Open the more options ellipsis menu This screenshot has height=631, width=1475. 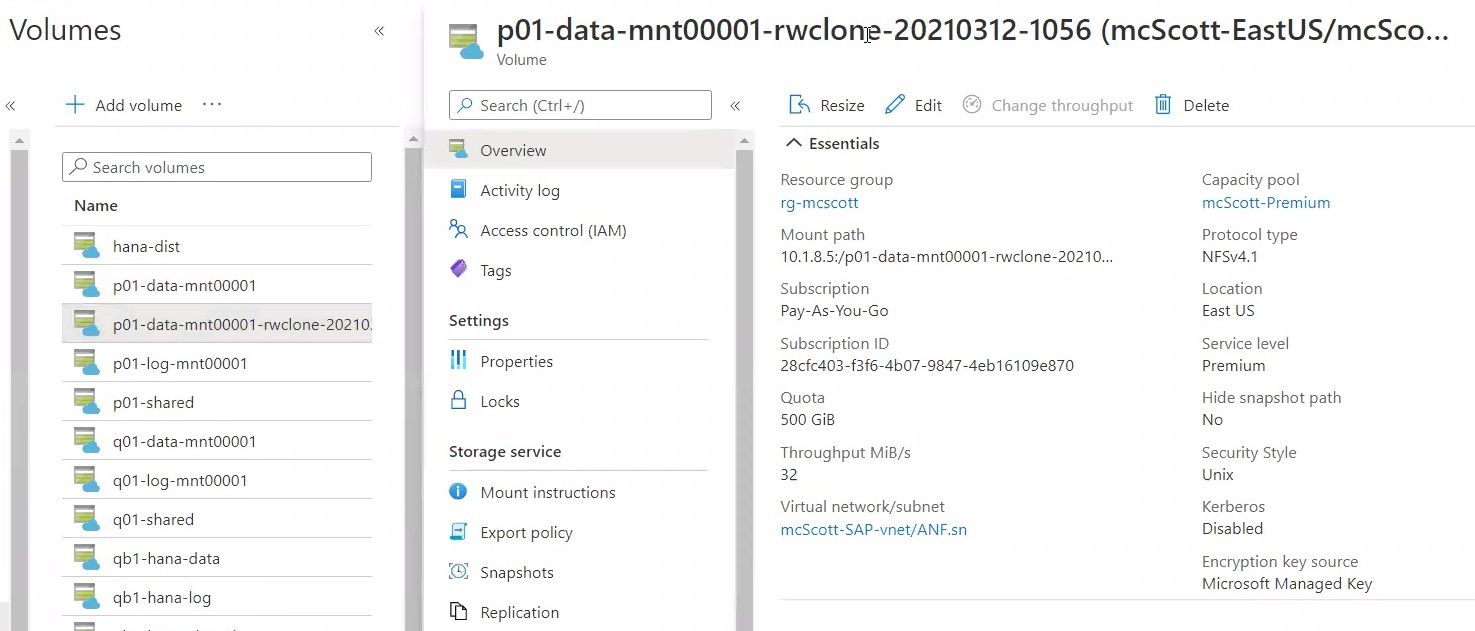click(x=212, y=105)
